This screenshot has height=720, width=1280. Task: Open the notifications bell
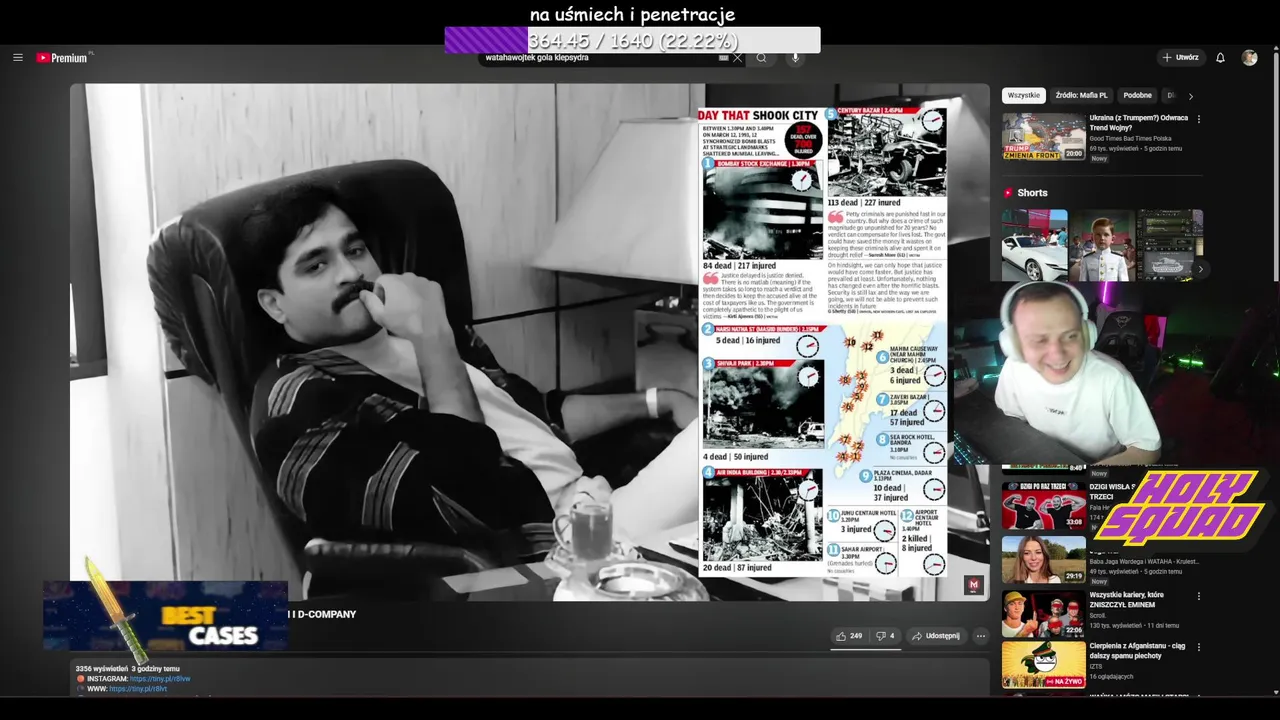(1220, 58)
